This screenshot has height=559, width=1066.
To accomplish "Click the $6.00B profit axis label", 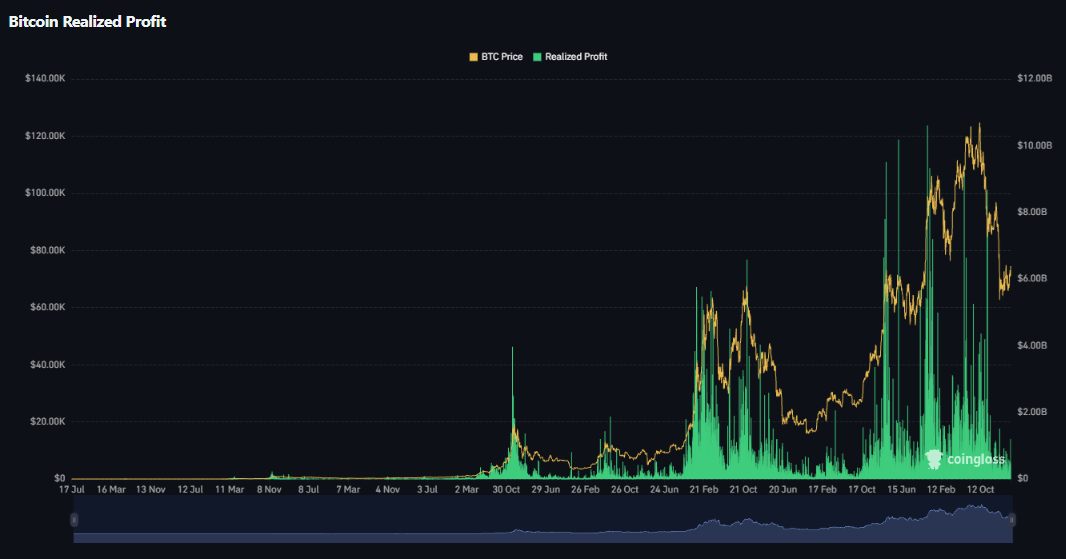I will click(1032, 278).
